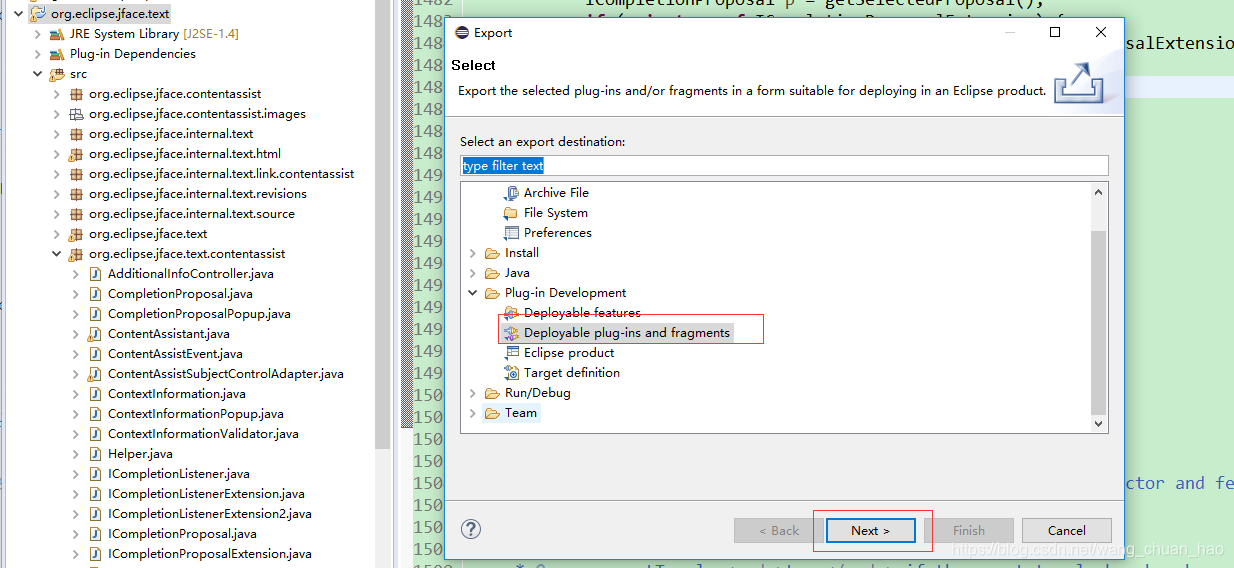1234x568 pixels.
Task: Collapse the org.eclipse.jface.text project node
Action: pos(19,14)
